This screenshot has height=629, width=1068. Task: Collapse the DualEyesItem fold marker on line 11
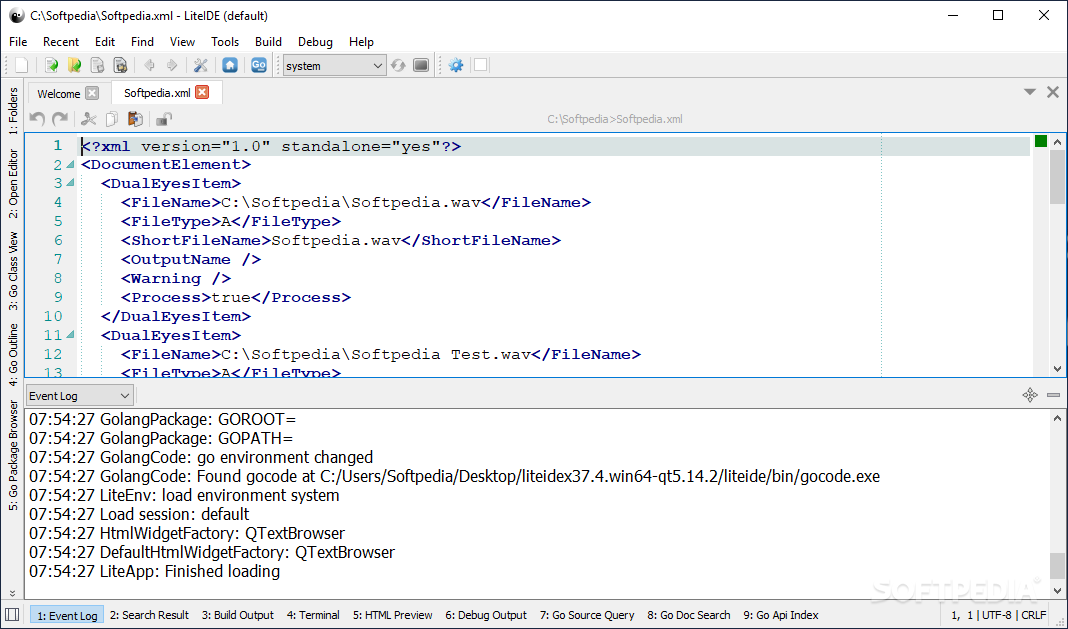click(70, 335)
